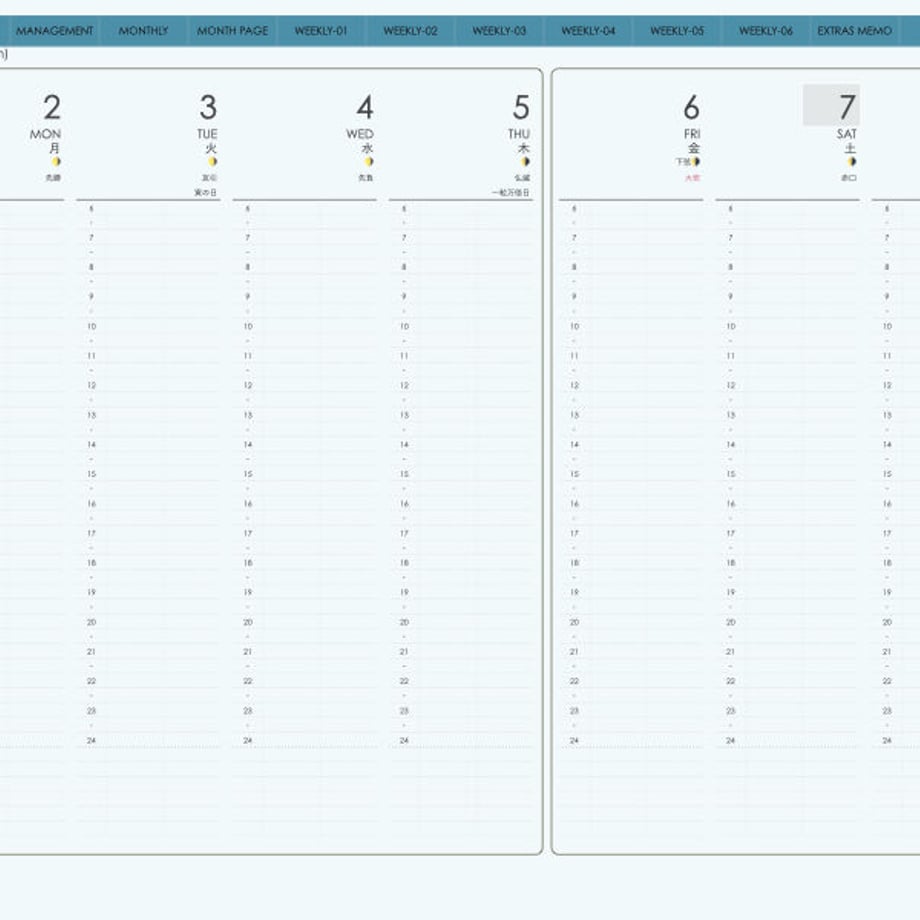This screenshot has height=920, width=920.
Task: Click the moon phase icon under THU
Action: click(525, 161)
